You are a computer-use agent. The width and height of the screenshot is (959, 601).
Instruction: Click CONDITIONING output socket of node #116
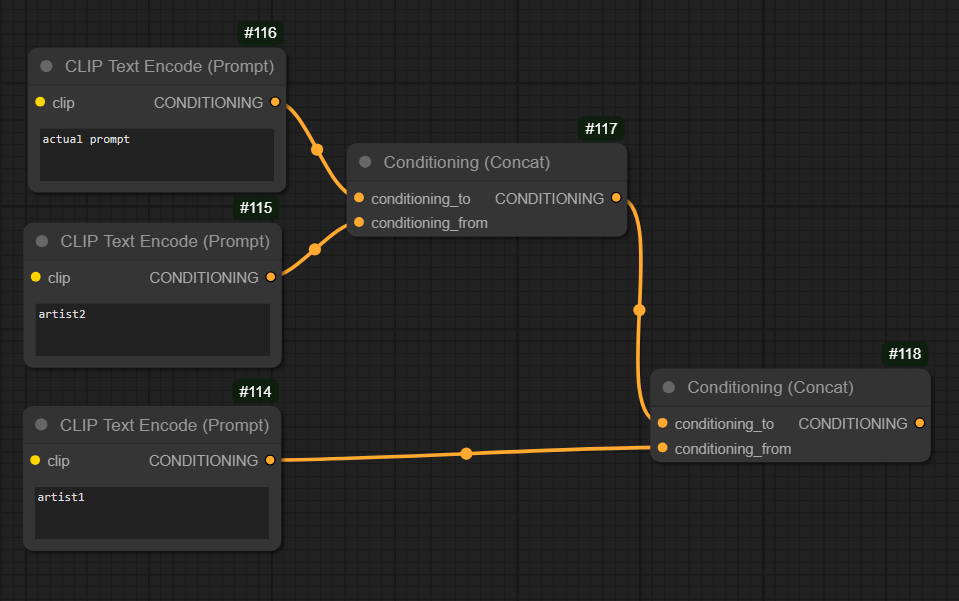tap(275, 102)
